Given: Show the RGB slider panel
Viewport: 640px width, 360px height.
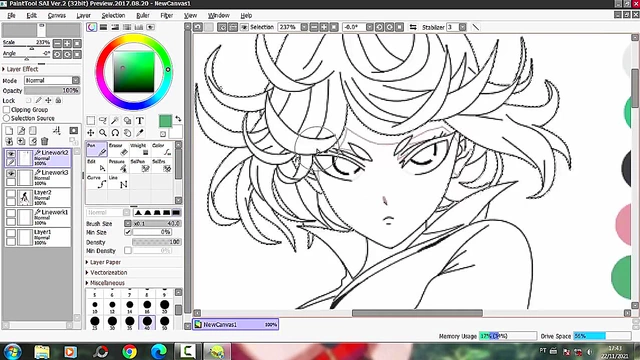Looking at the screenshot, I should 103,27.
